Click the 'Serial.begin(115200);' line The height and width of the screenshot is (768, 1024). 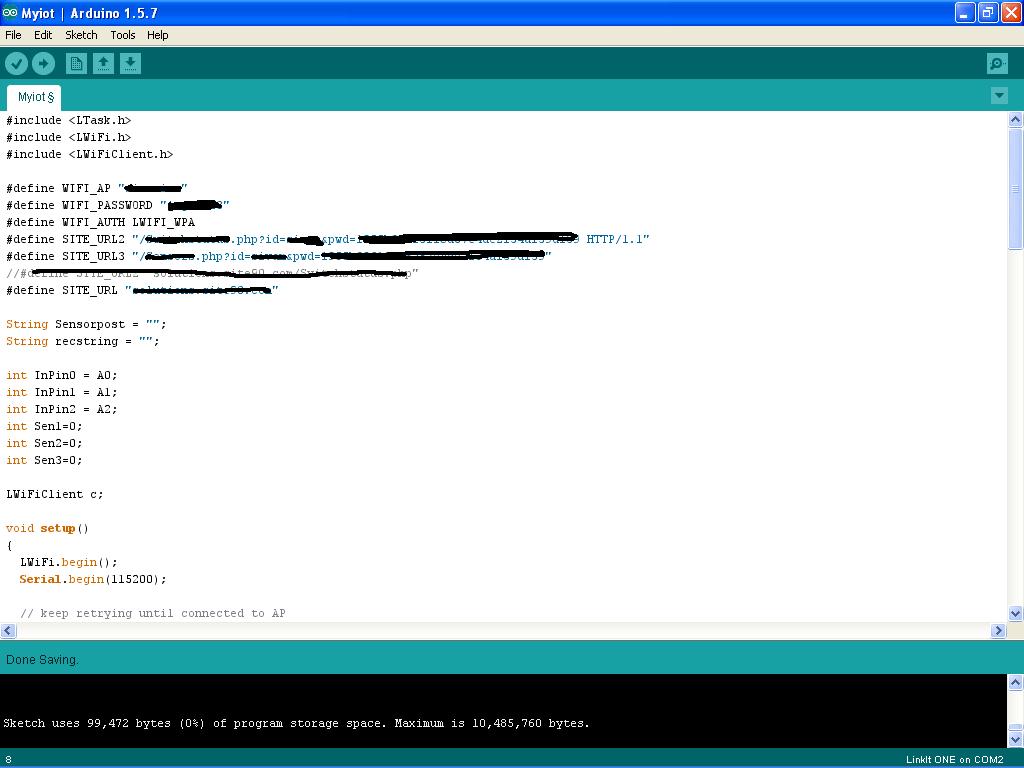pyautogui.click(x=93, y=579)
